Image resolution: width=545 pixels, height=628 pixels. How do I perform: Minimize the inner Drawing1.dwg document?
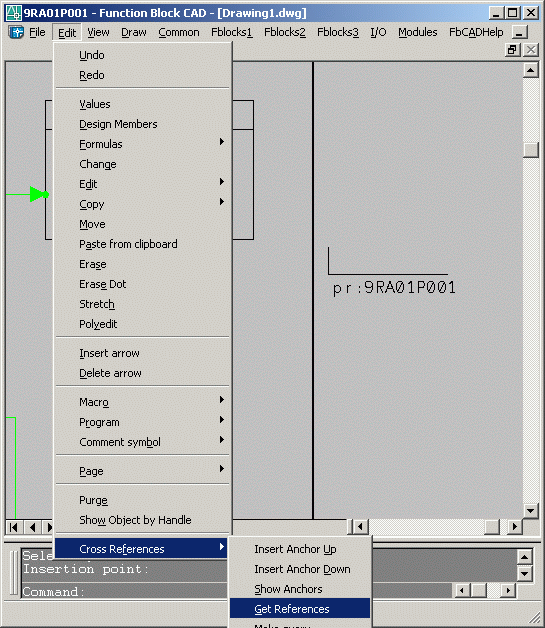(x=519, y=32)
